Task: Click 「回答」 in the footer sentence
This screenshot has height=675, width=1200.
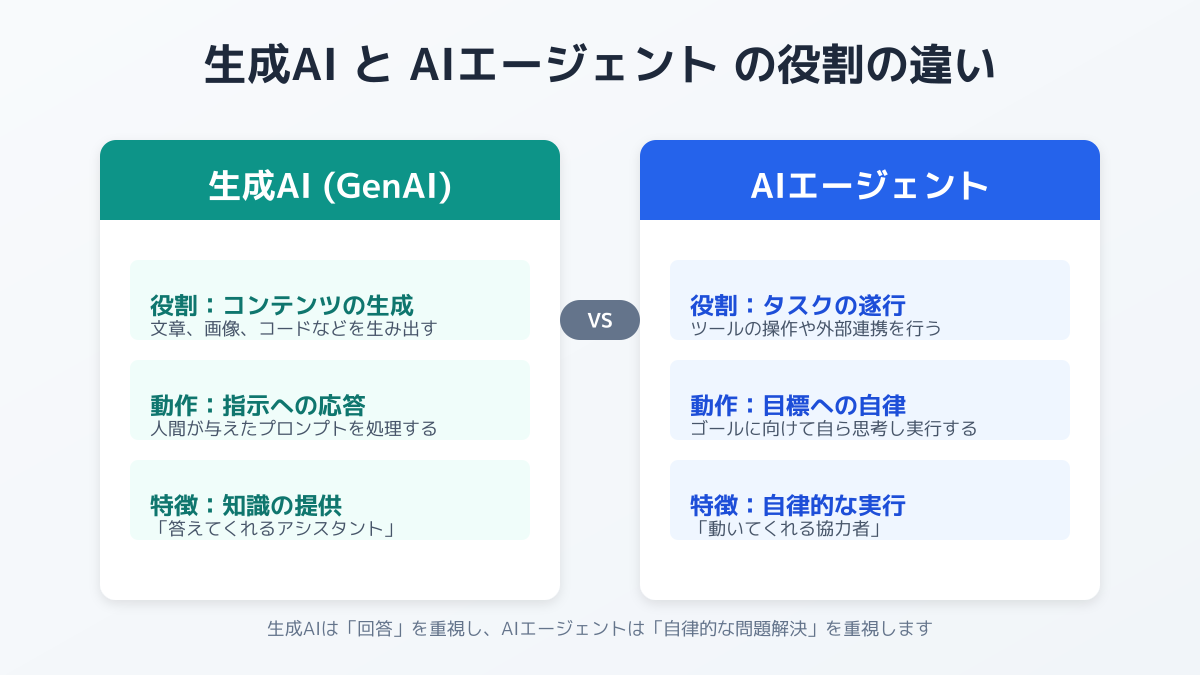Action: coord(376,629)
